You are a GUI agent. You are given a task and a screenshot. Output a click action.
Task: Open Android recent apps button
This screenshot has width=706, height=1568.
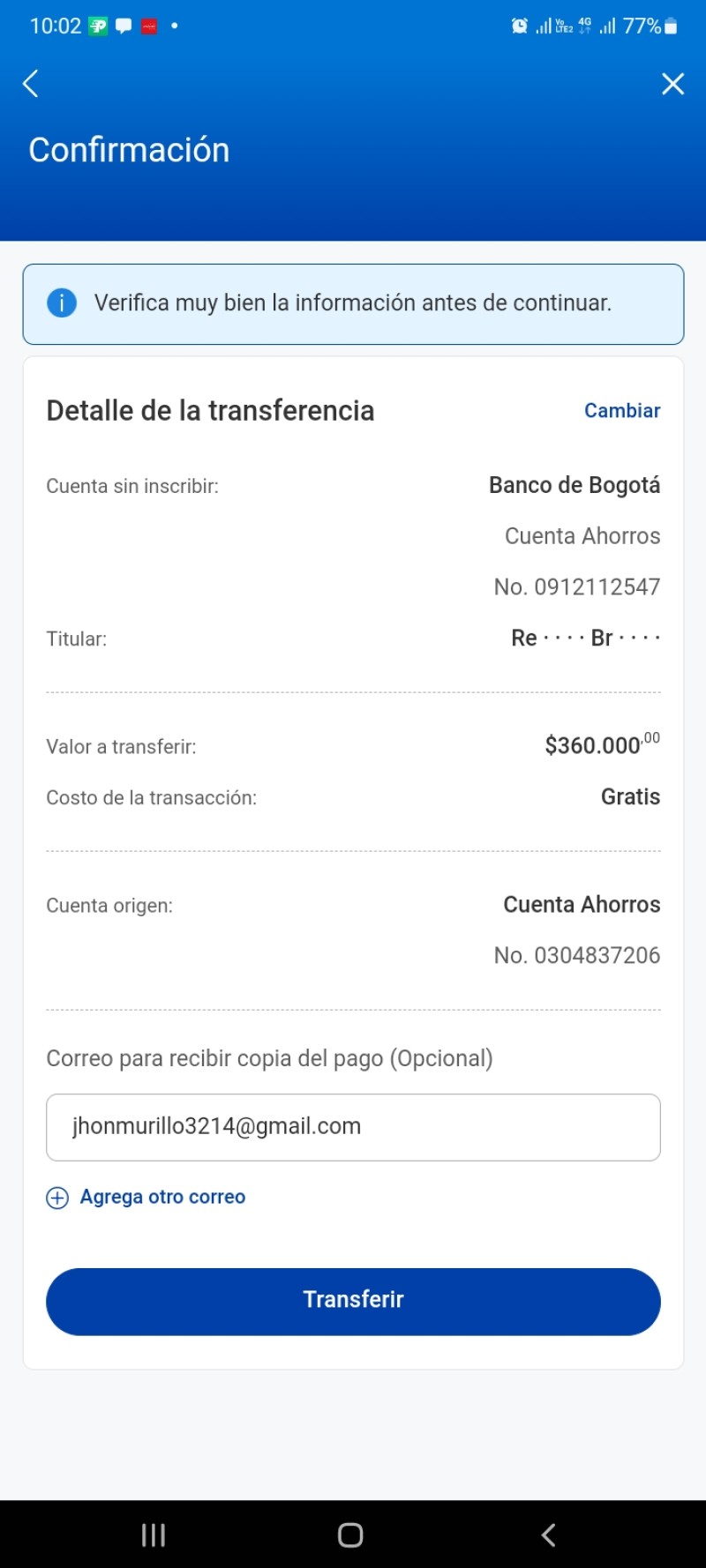pos(154,1535)
